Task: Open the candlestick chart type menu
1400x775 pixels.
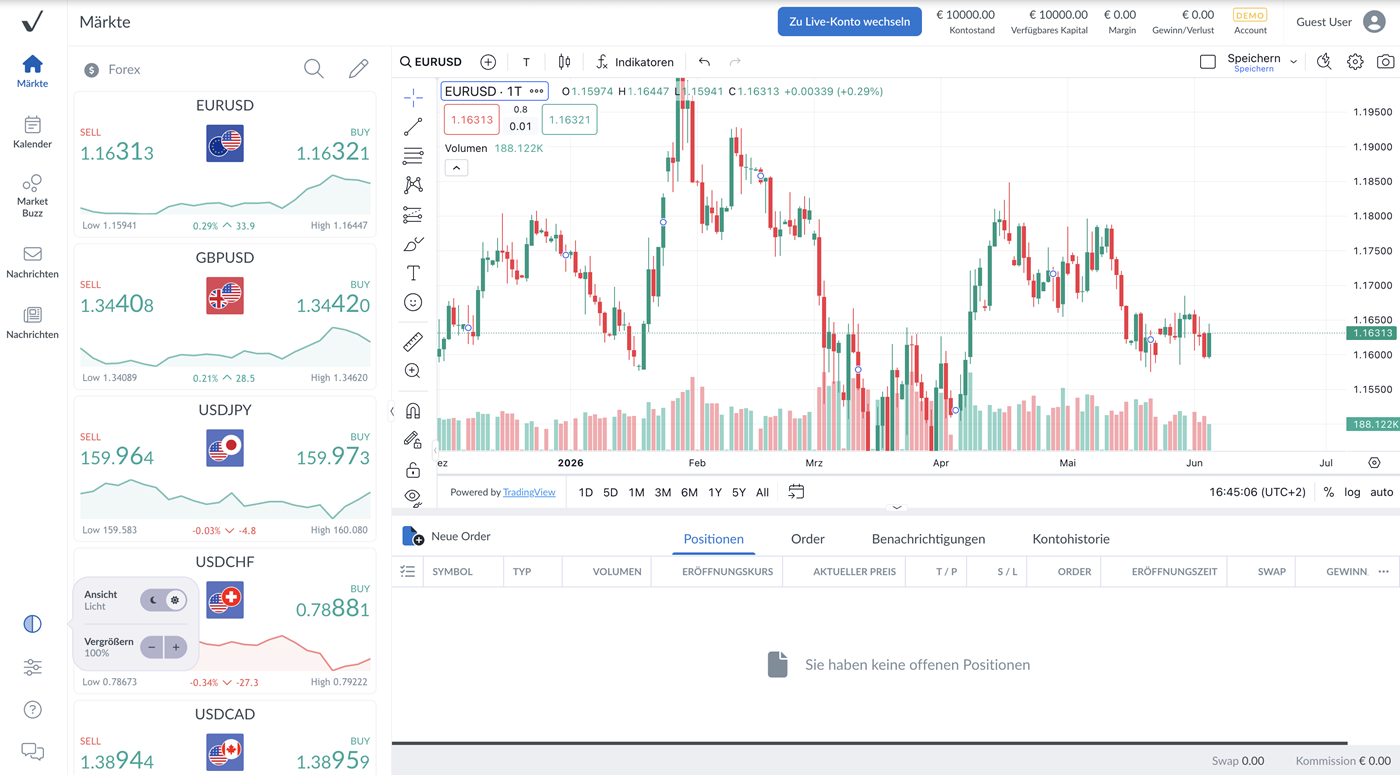Action: [x=565, y=62]
